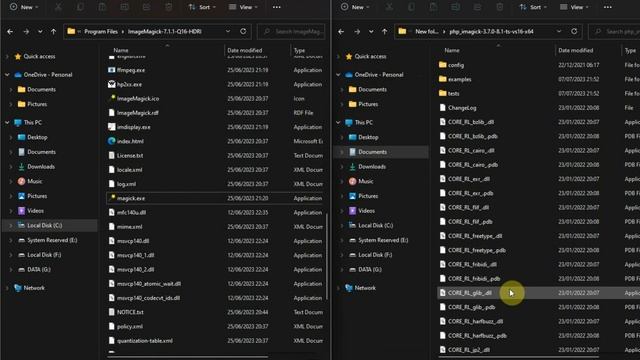
Task: Click Forward arrow in right php_imagick window
Action: 357,31
